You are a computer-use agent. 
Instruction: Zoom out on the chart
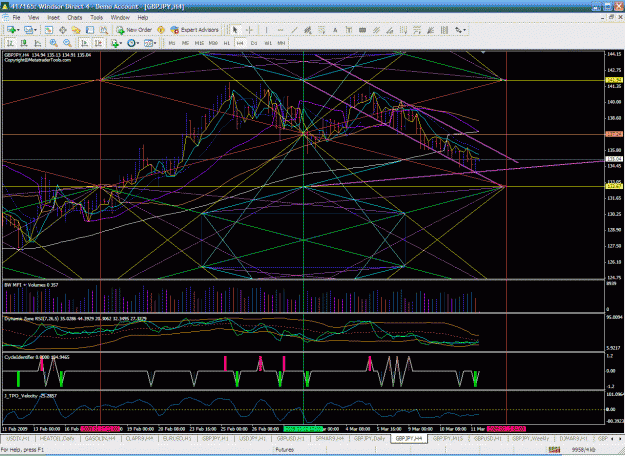(67, 43)
